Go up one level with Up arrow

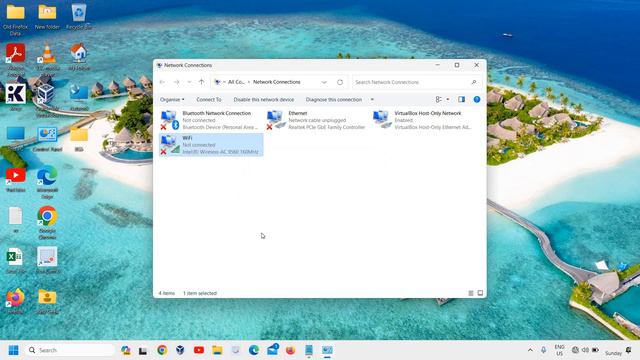point(201,82)
